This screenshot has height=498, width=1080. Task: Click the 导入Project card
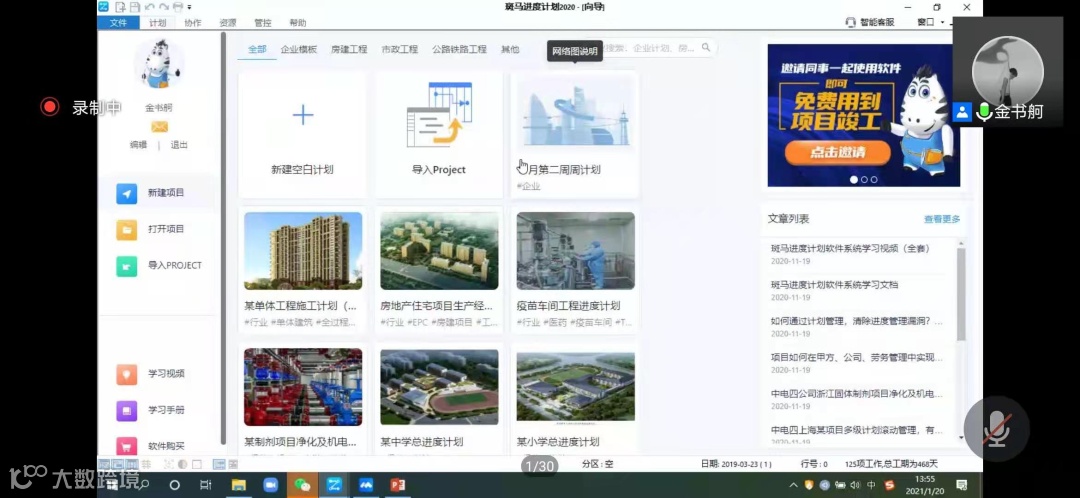[x=439, y=134]
